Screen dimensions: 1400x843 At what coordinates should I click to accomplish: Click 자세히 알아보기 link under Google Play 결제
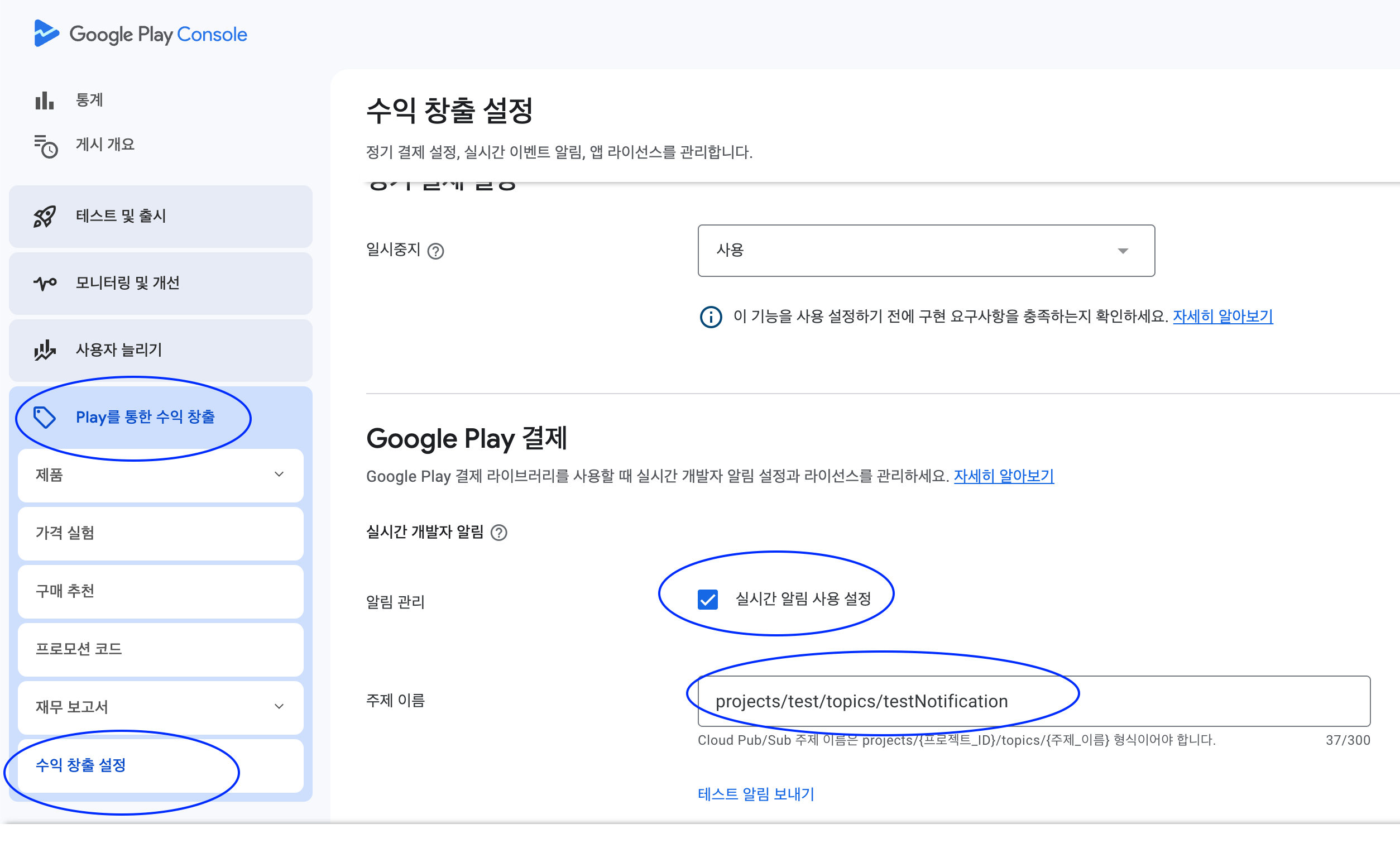click(1003, 476)
